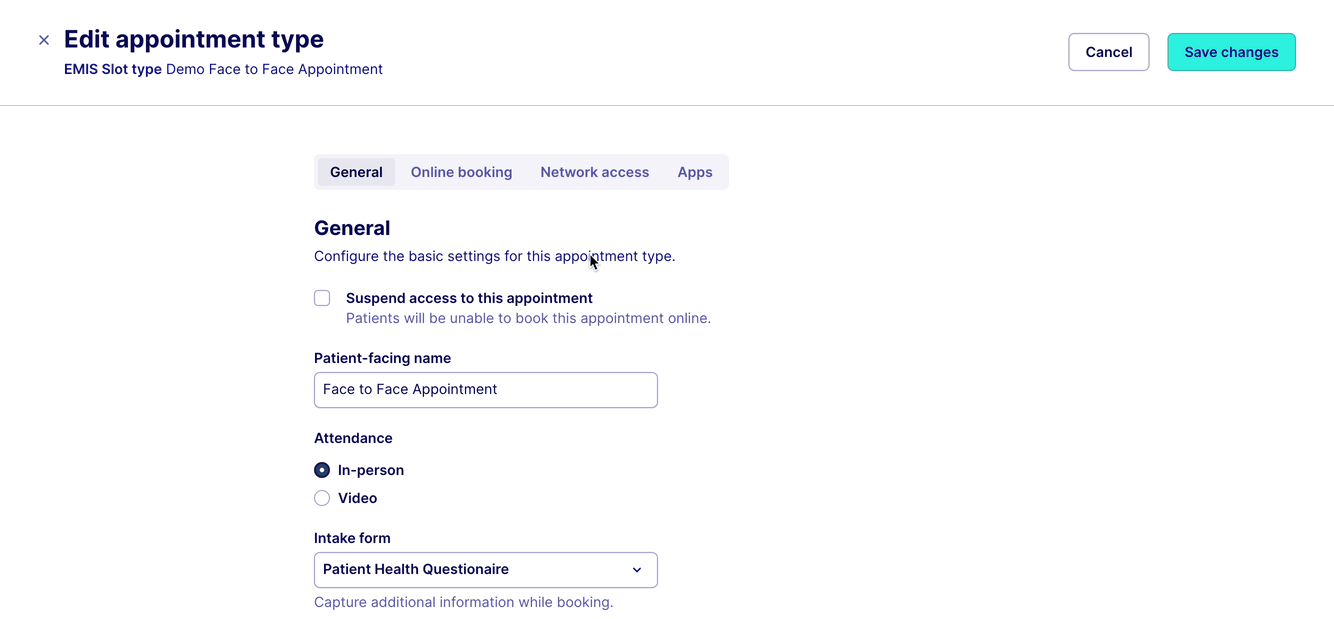
Task: Click the 'Capture additional information while booking' hint
Action: [463, 602]
